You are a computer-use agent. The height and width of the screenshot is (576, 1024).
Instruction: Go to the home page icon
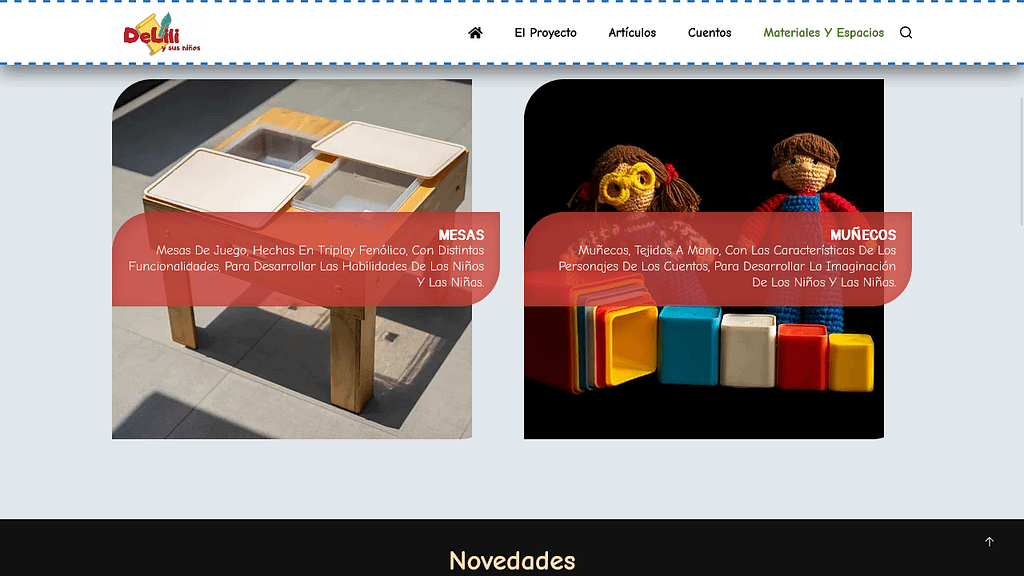click(x=475, y=33)
